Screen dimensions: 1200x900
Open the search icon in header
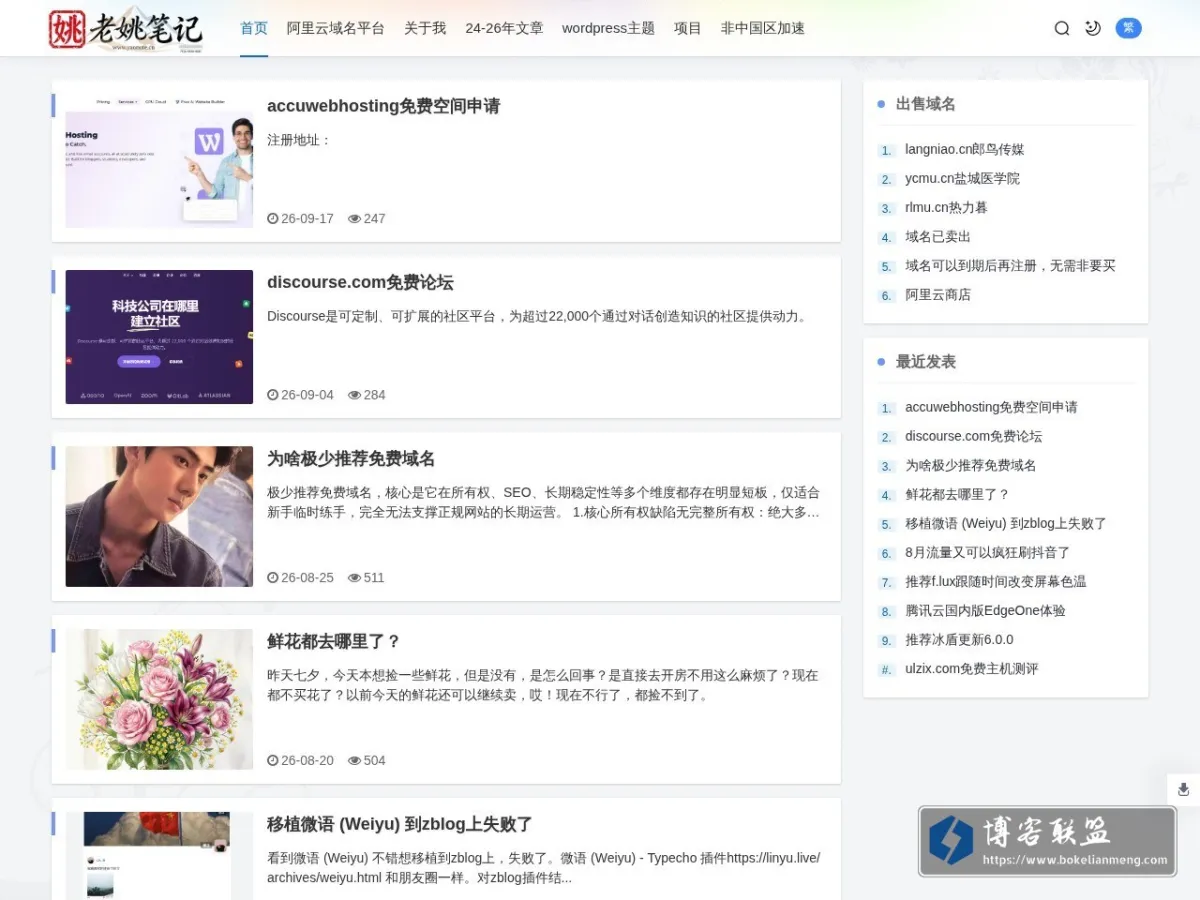tap(1062, 28)
